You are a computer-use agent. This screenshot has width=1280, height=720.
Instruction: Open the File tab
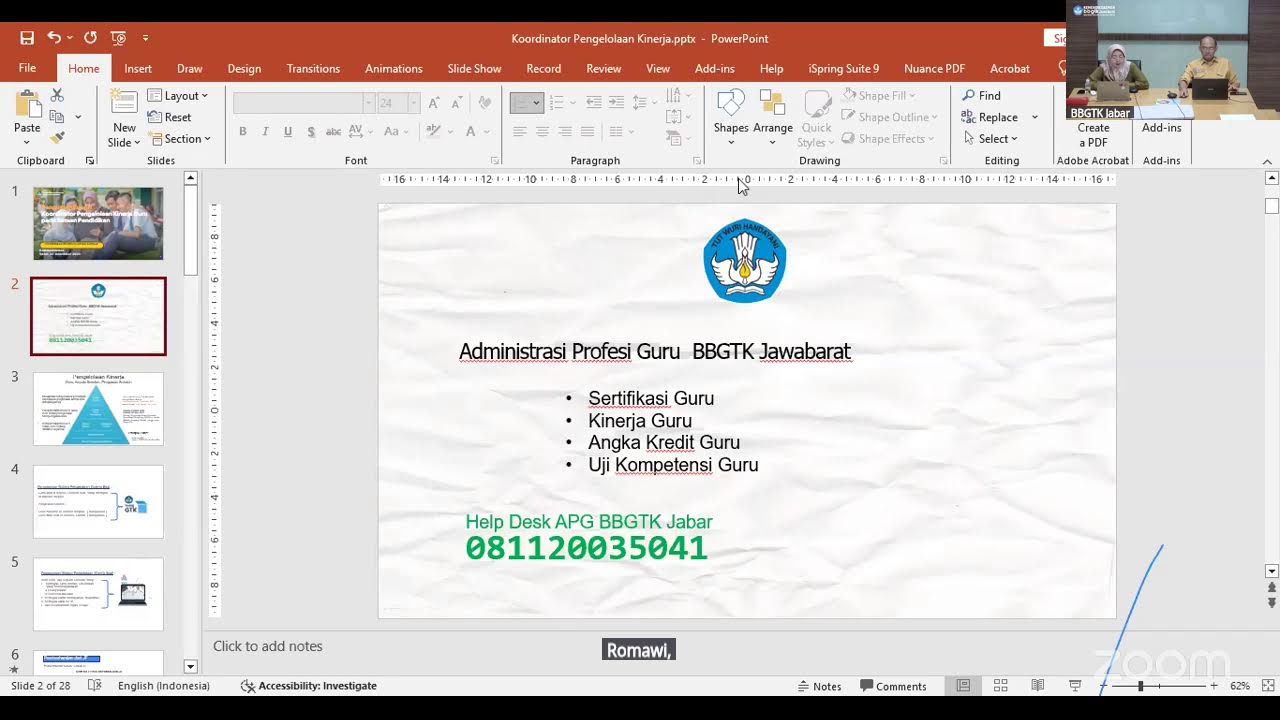point(27,68)
